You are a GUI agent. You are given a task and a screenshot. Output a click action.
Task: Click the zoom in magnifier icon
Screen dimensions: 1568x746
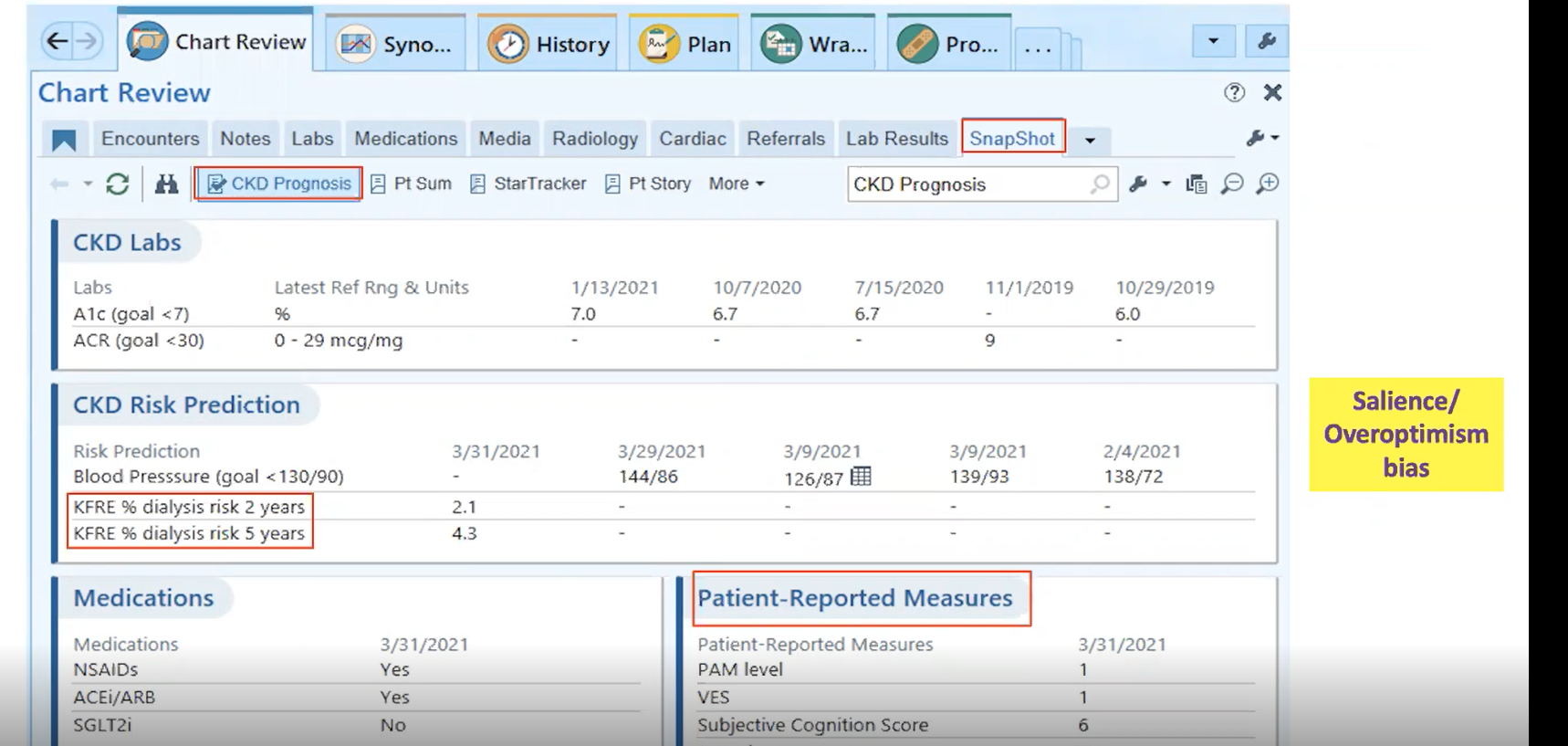[x=1268, y=184]
